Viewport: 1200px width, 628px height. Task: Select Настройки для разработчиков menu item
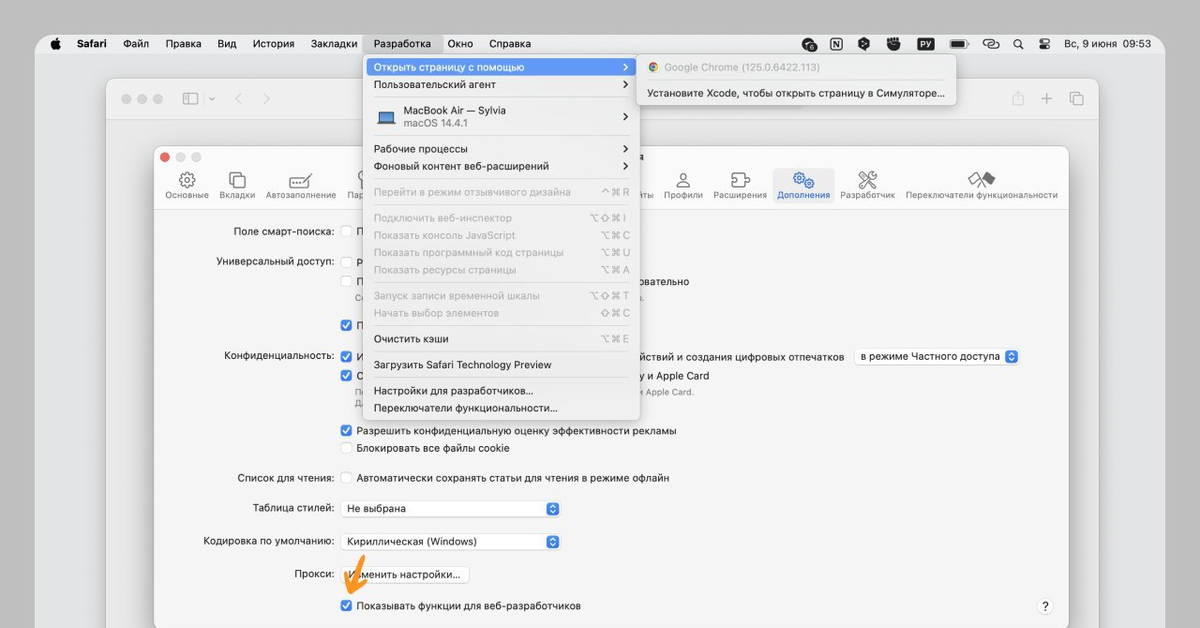[x=453, y=391]
